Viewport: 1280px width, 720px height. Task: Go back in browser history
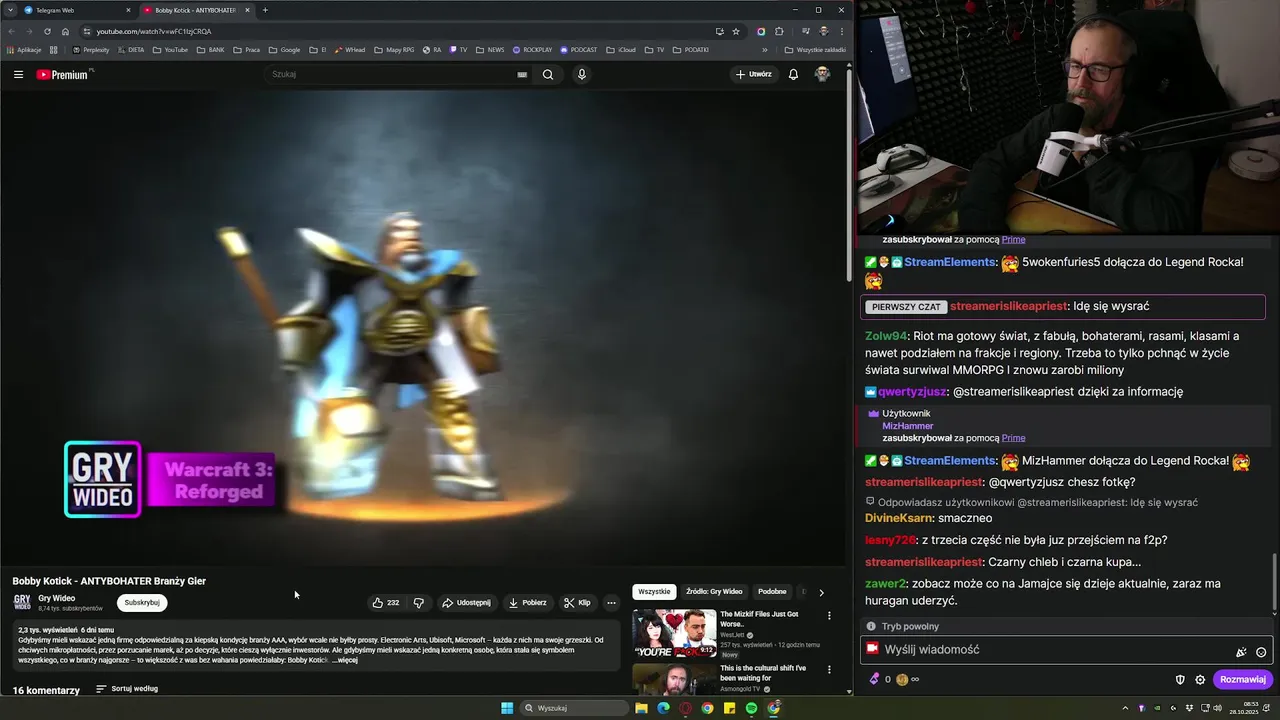pyautogui.click(x=11, y=31)
